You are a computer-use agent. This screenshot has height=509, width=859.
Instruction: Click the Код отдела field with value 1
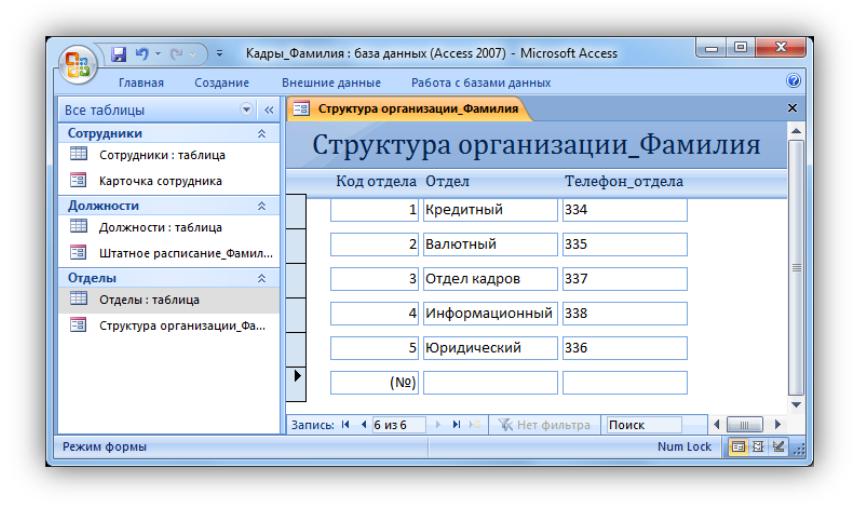pyautogui.click(x=374, y=210)
